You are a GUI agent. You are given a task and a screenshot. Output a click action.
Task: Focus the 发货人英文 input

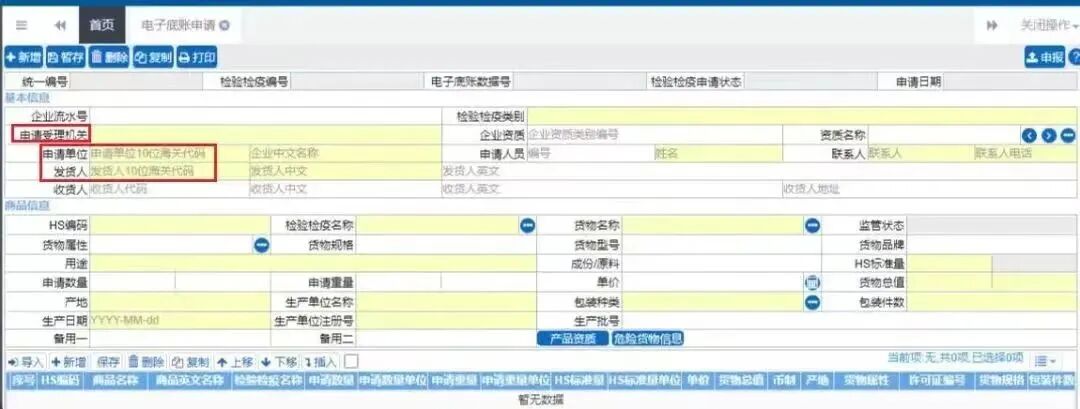[759, 171]
